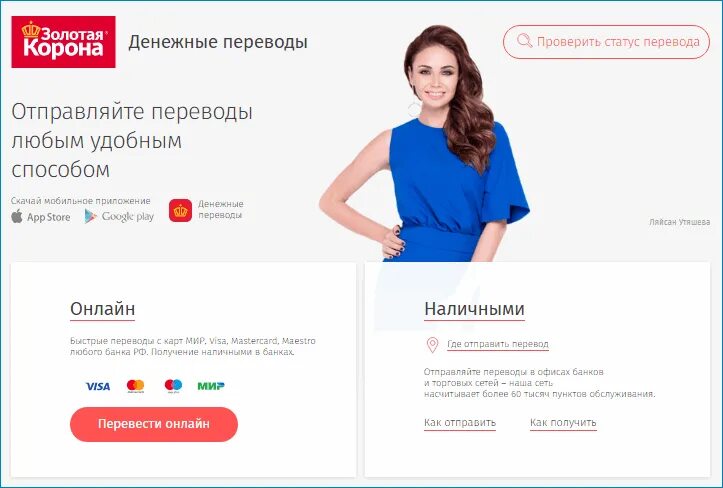The height and width of the screenshot is (488, 723).
Task: Click the Mastercard logo
Action: click(136, 386)
